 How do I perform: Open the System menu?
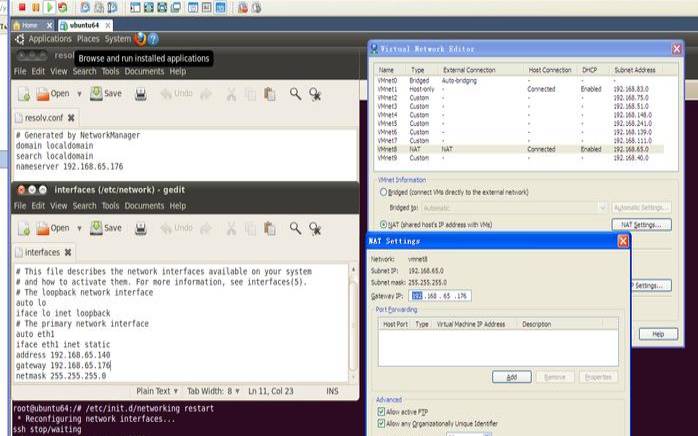click(x=118, y=39)
